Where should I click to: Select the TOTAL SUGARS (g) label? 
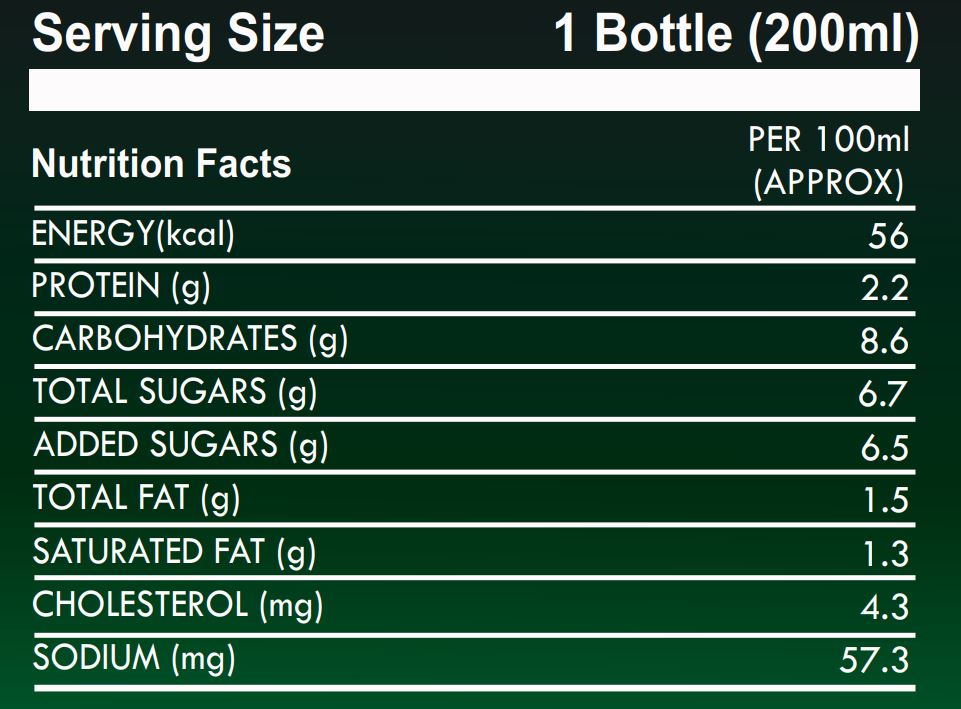pyautogui.click(x=175, y=392)
